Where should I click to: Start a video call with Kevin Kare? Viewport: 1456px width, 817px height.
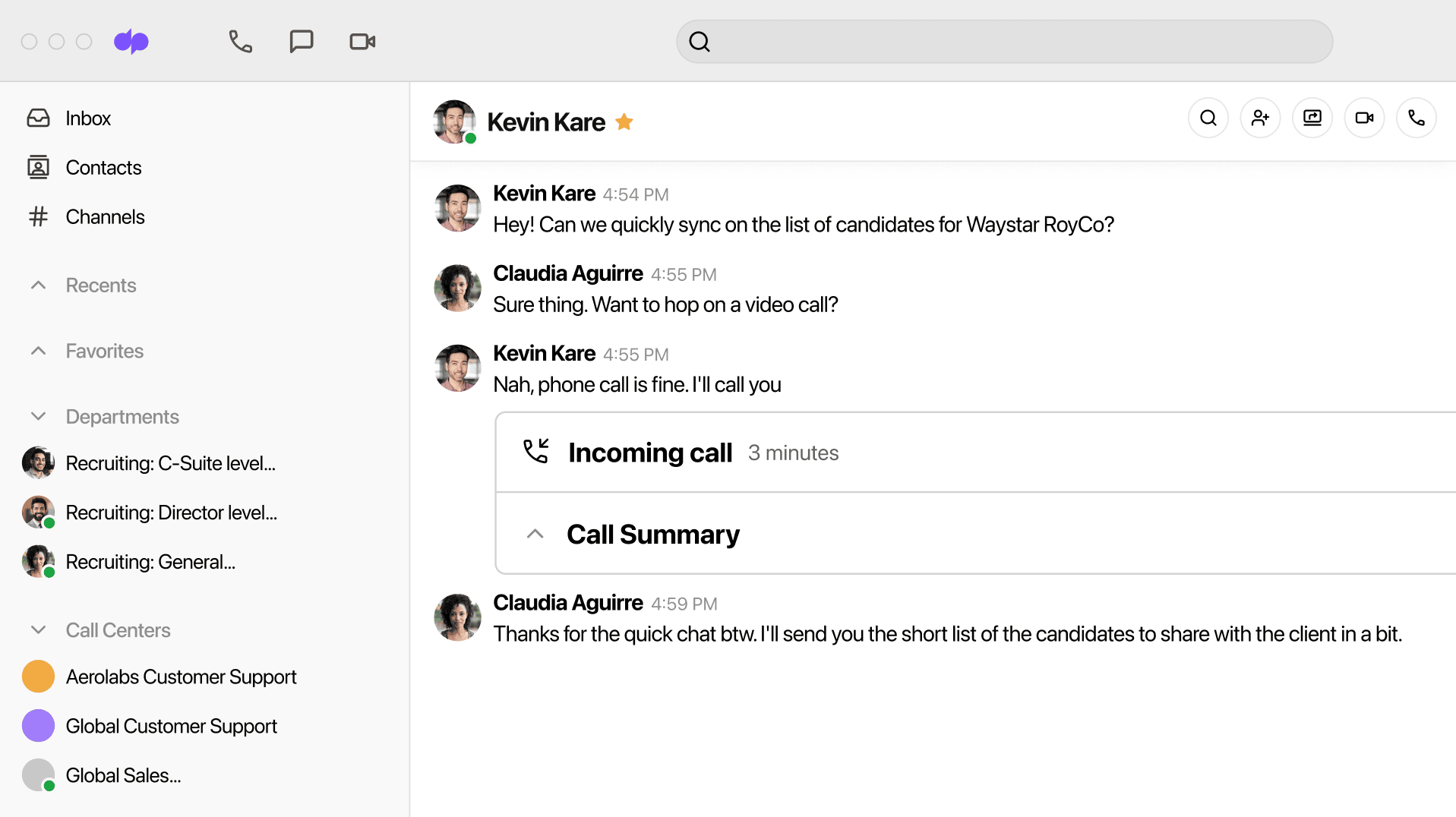(x=1364, y=118)
